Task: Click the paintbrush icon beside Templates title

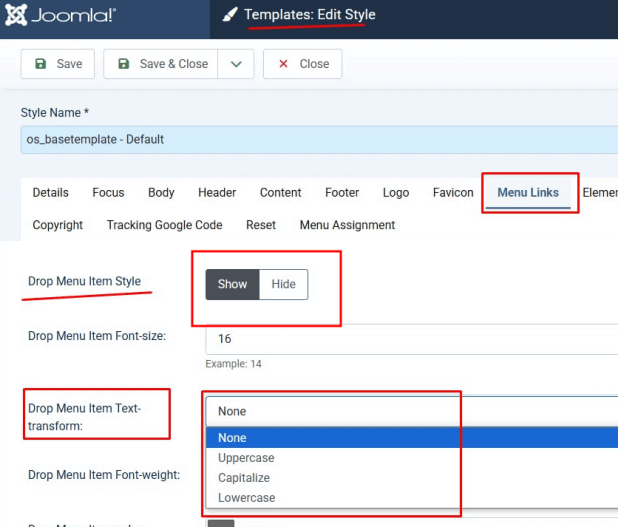Action: pos(230,15)
